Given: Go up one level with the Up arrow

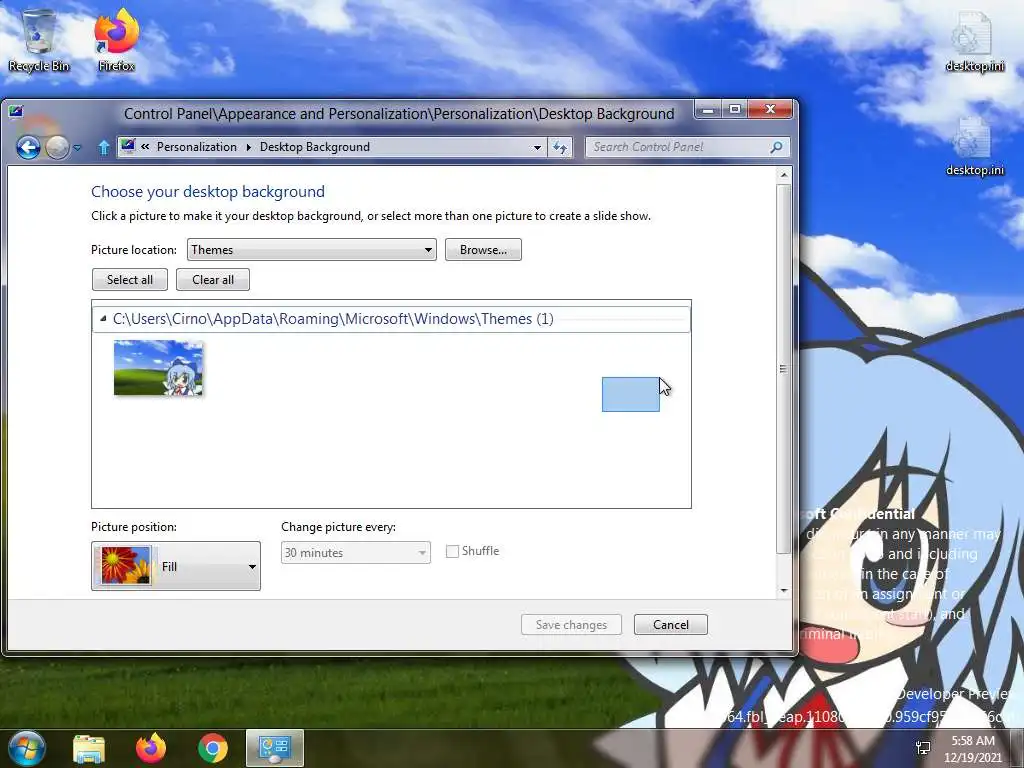Looking at the screenshot, I should [x=103, y=148].
